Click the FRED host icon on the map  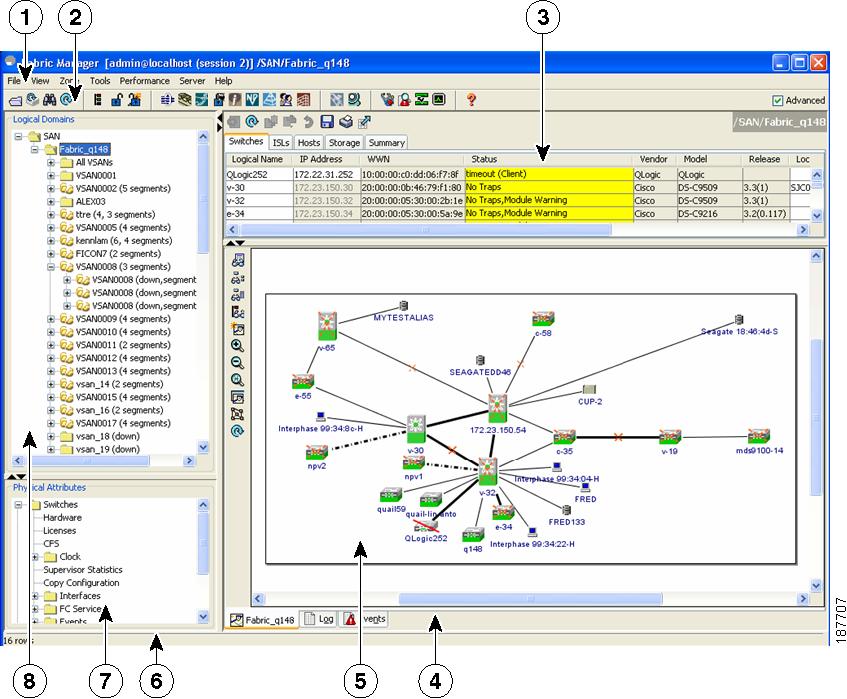pos(585,487)
